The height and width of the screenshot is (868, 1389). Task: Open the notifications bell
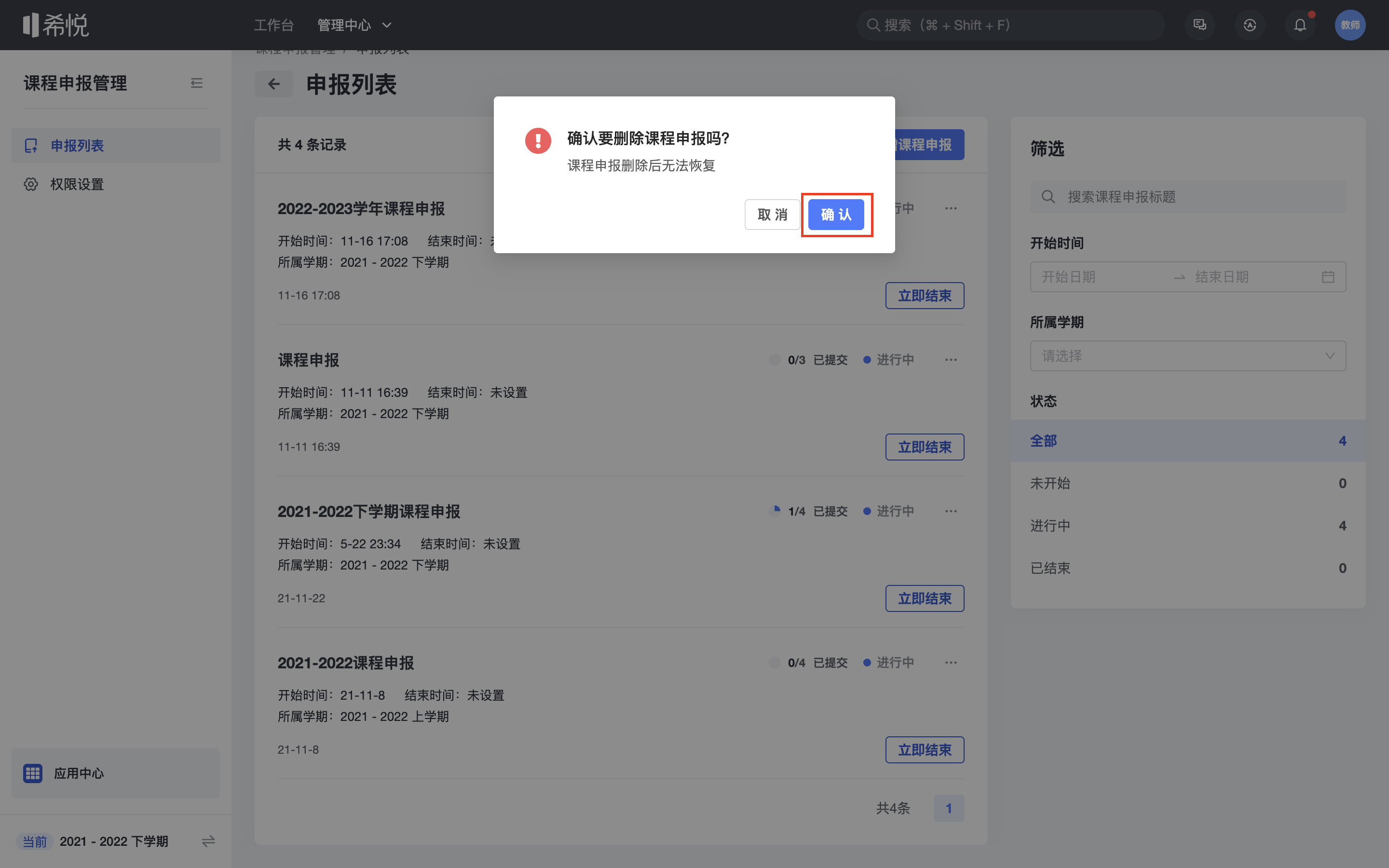click(x=1300, y=25)
